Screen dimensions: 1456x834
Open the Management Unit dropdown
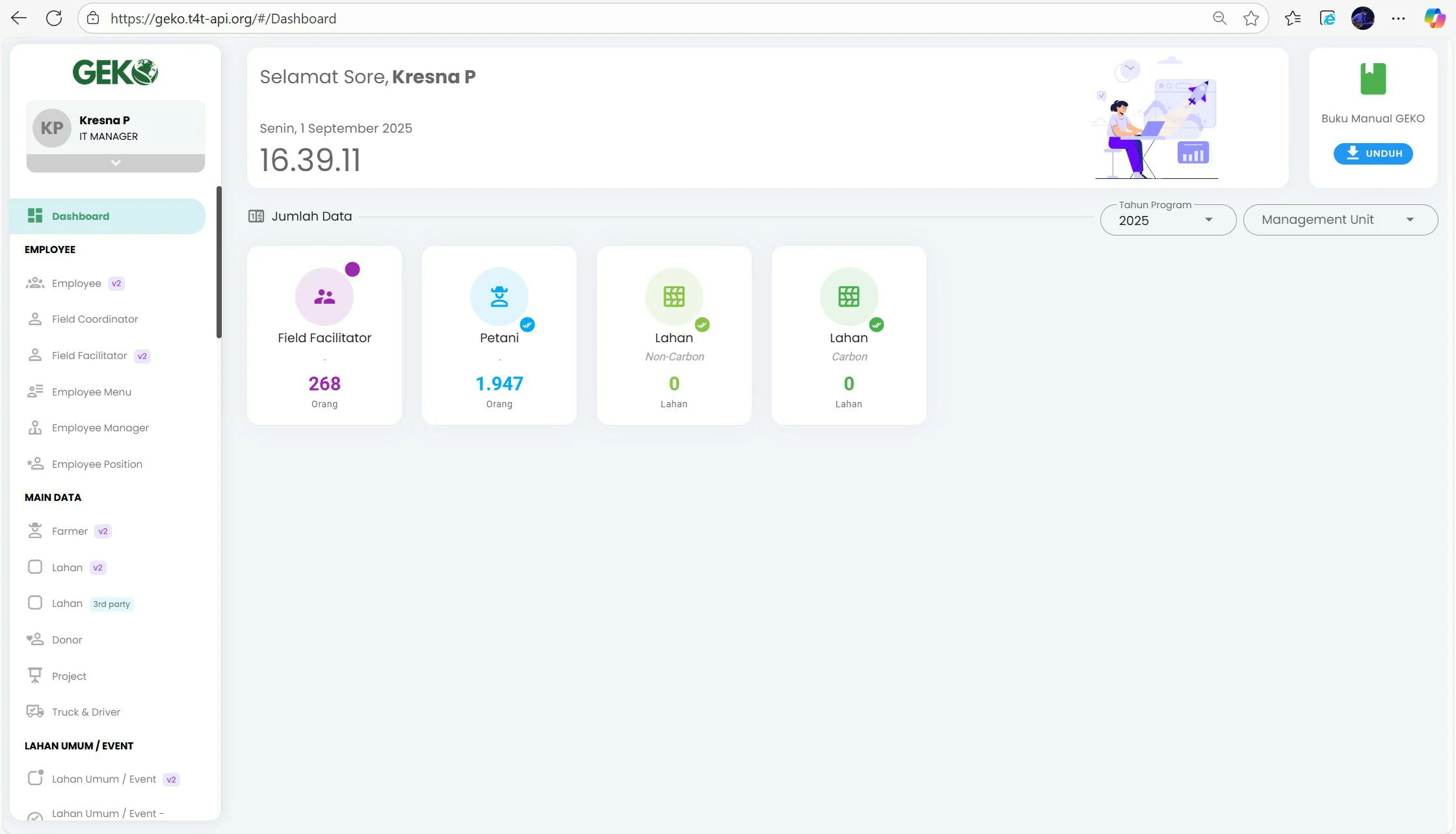point(1340,220)
